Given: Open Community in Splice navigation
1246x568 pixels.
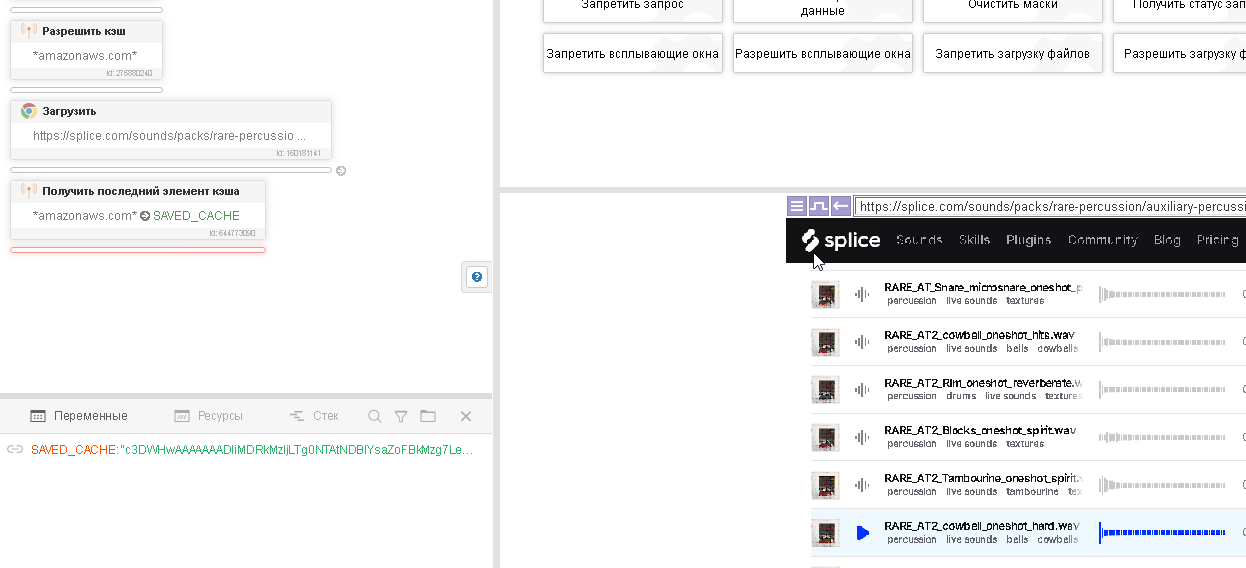Looking at the screenshot, I should click(1102, 240).
